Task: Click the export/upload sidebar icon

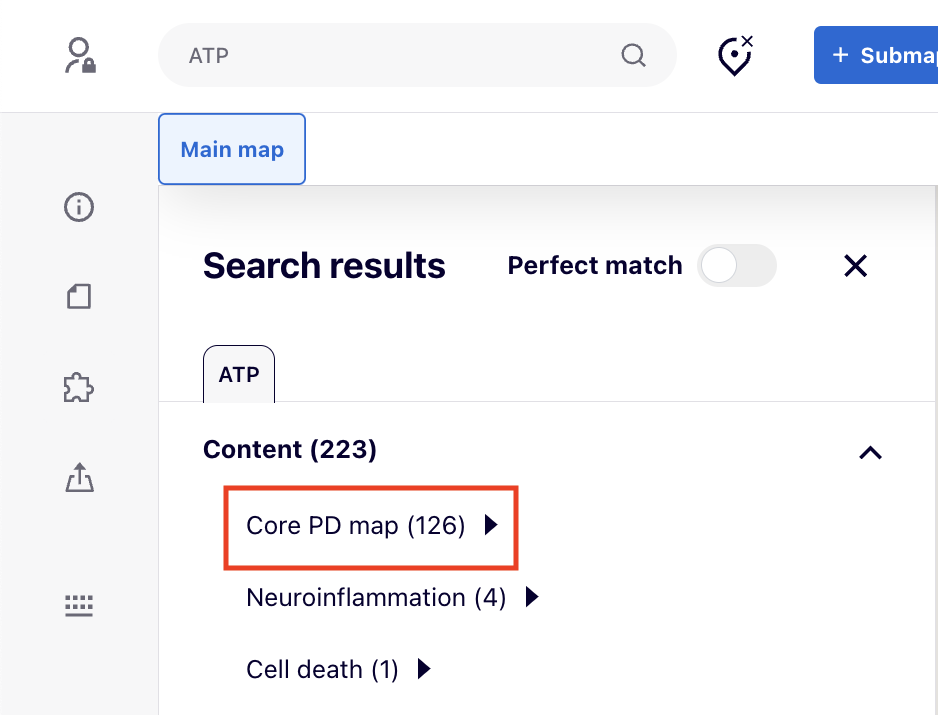Action: [x=78, y=478]
